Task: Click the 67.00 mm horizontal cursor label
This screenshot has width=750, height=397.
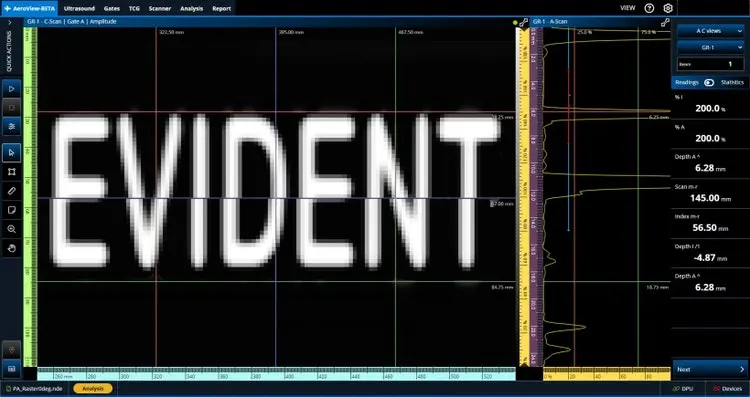Action: (x=502, y=204)
